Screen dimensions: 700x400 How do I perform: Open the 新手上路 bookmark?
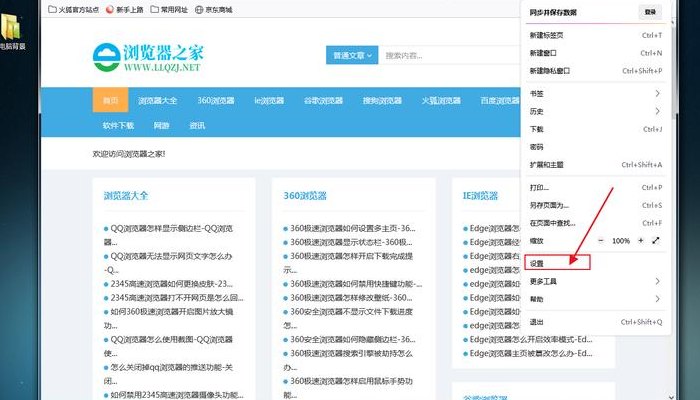[x=125, y=9]
